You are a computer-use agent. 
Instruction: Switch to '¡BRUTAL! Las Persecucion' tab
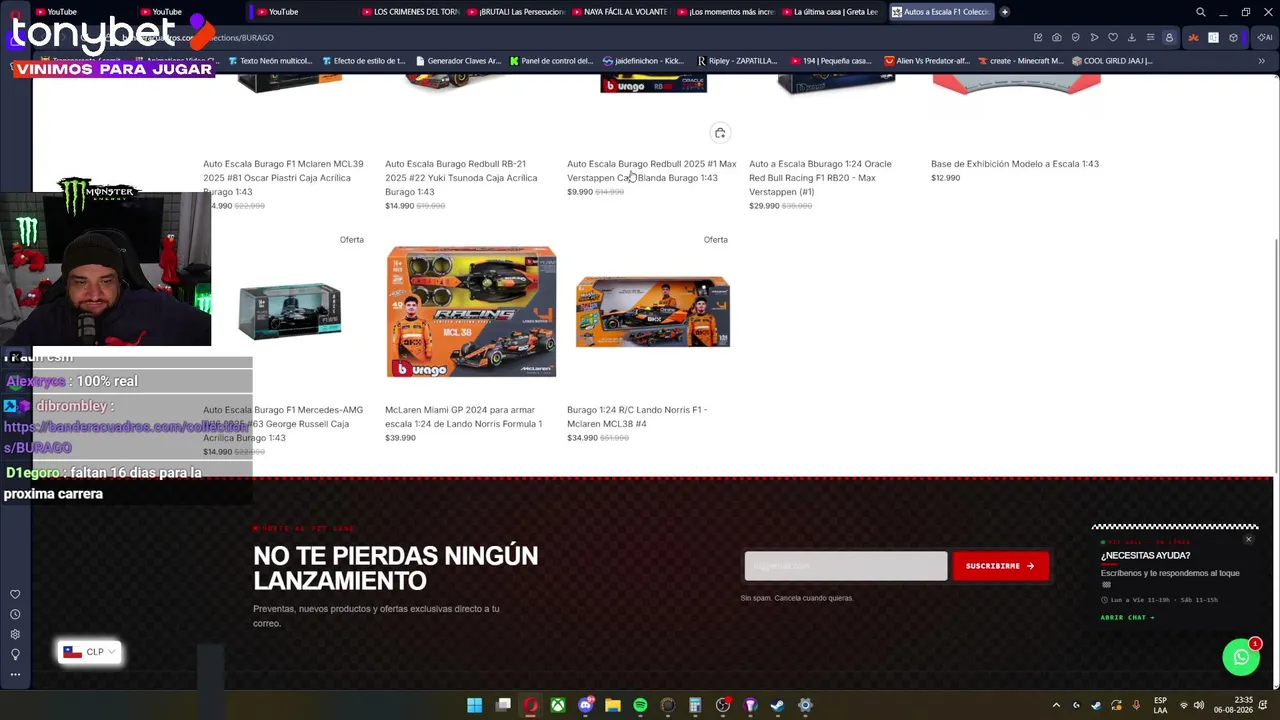(x=516, y=12)
